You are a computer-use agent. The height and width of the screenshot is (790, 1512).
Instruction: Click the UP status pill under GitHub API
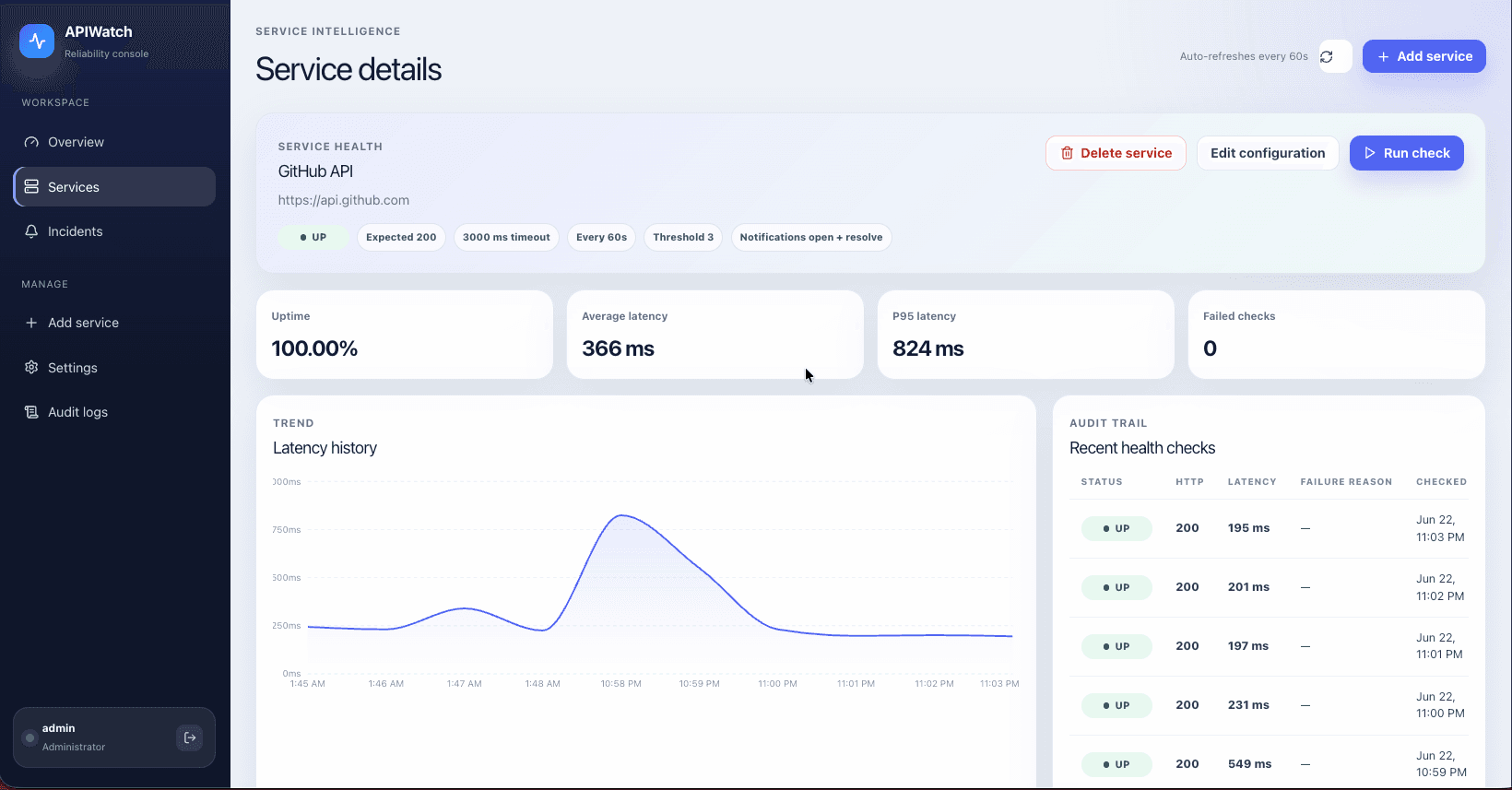[313, 237]
